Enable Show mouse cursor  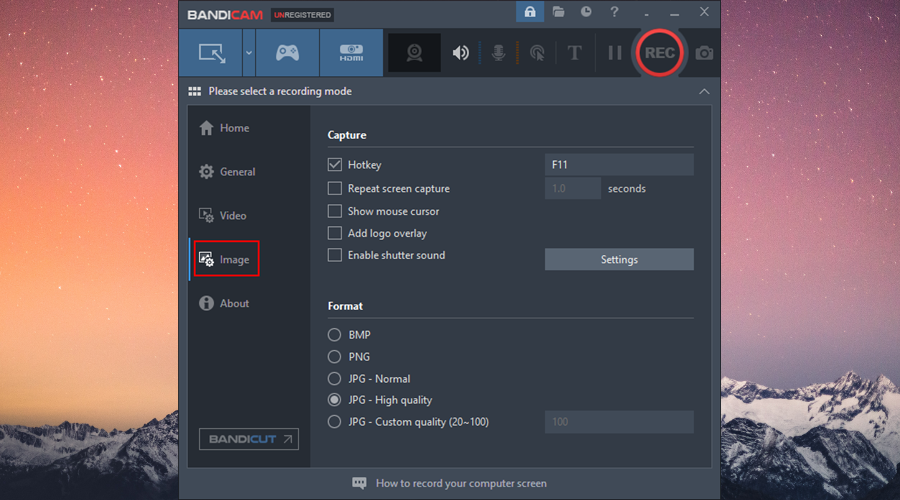coord(335,211)
